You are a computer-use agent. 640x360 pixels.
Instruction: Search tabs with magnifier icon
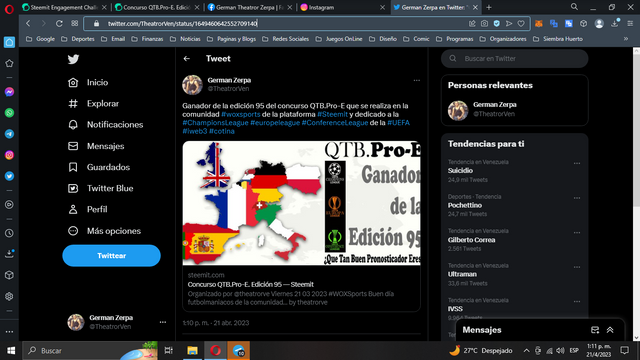574,7
